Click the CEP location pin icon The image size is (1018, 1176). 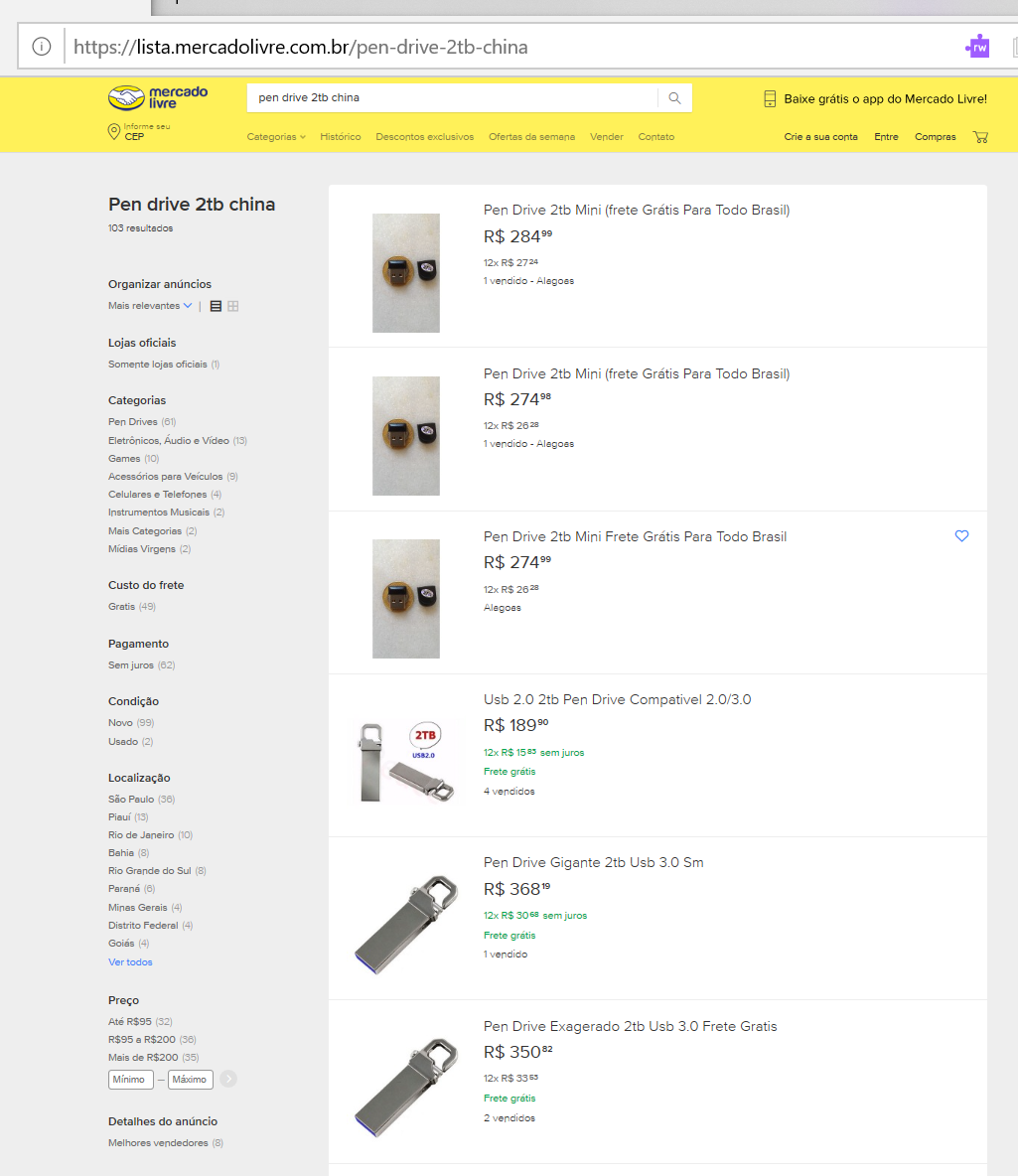(x=114, y=132)
